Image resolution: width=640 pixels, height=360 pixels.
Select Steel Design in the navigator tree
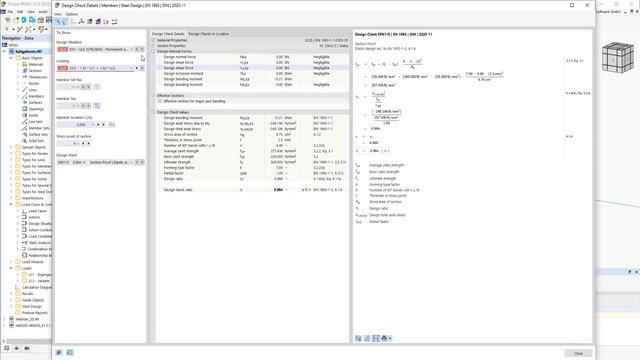point(31,307)
